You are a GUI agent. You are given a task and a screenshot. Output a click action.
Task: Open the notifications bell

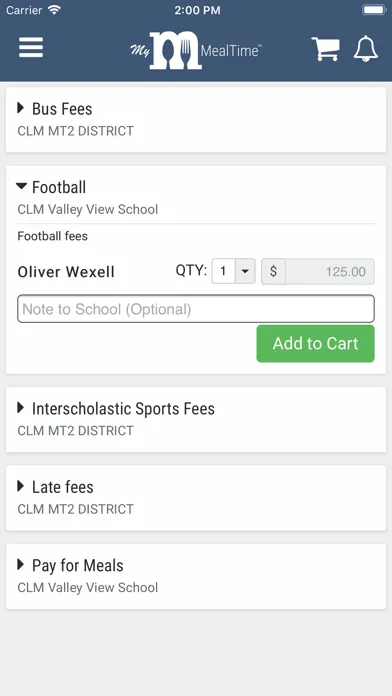(366, 48)
